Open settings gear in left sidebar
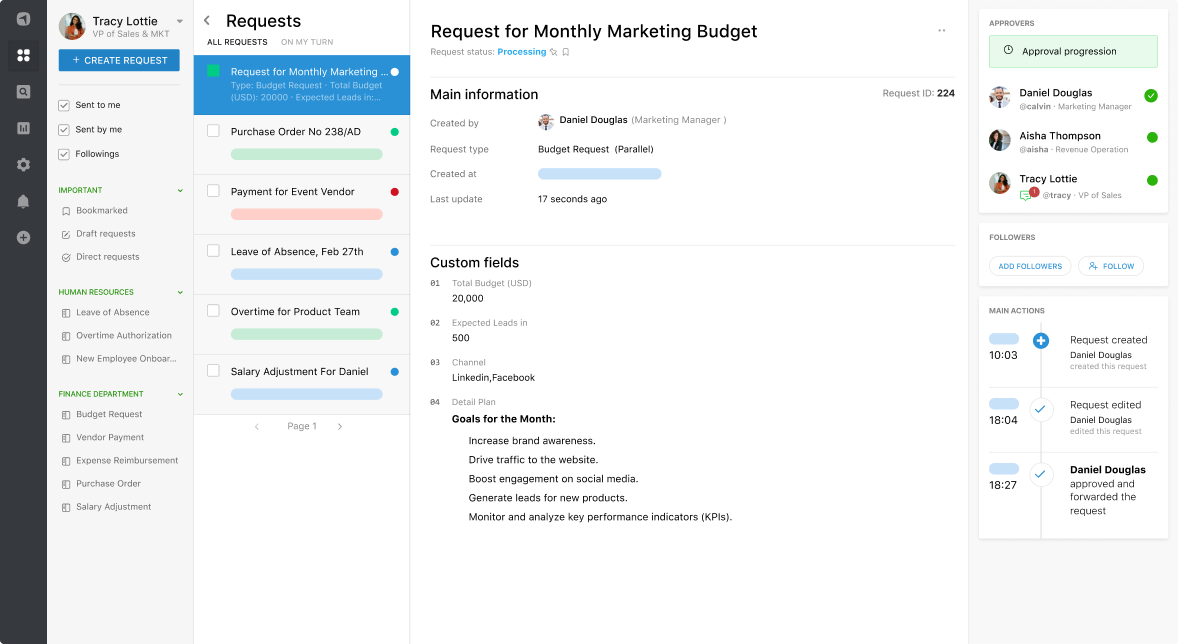Image resolution: width=1178 pixels, height=644 pixels. [x=23, y=165]
